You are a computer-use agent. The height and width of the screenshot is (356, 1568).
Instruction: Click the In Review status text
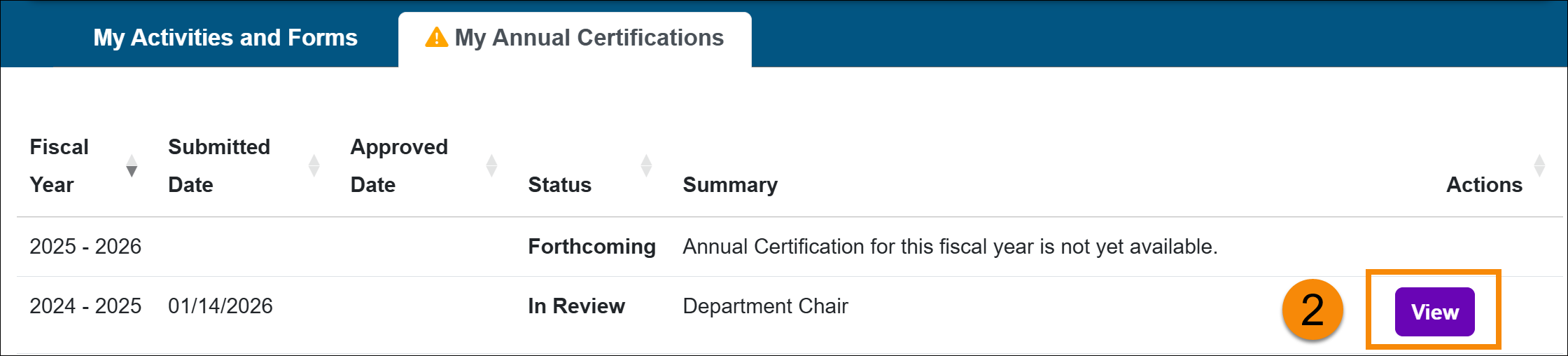point(576,306)
